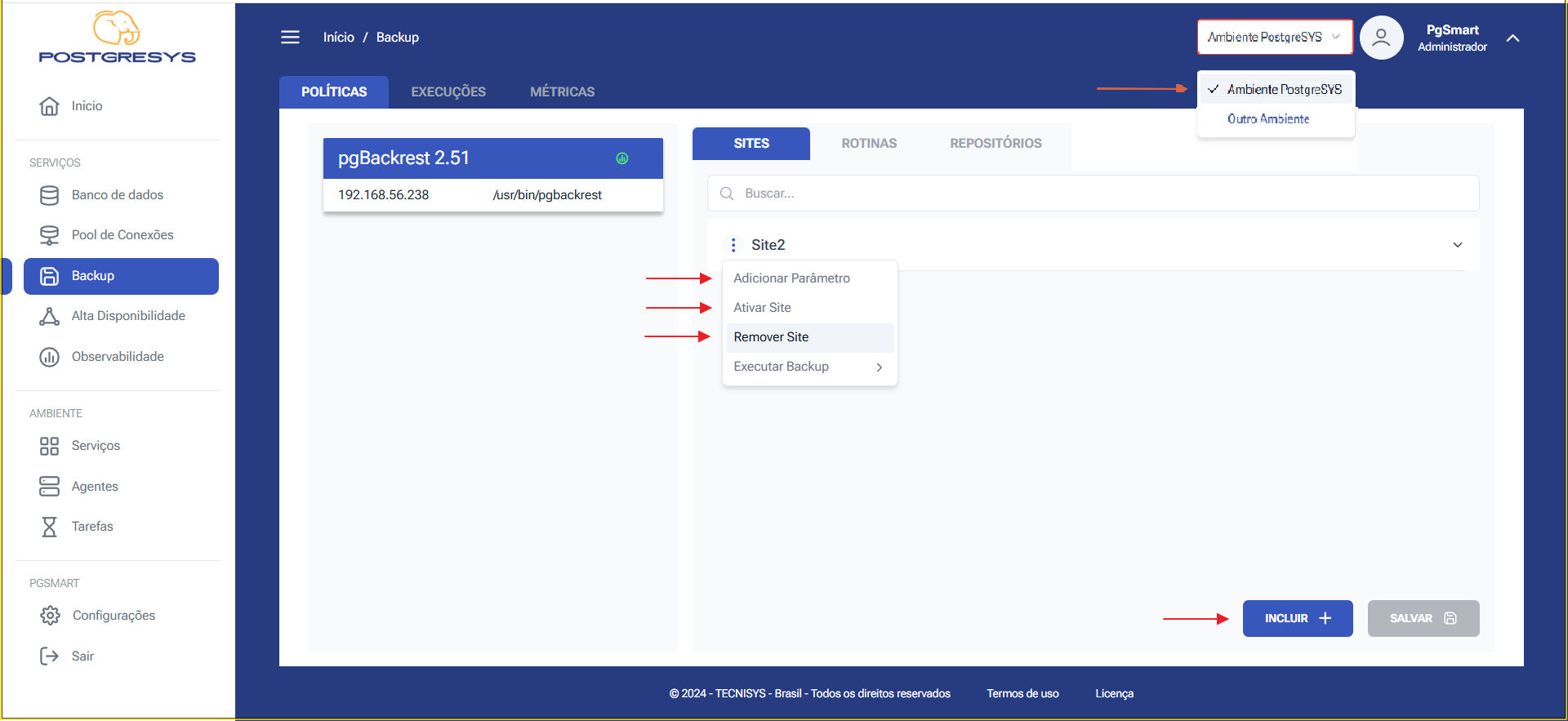The width and height of the screenshot is (1568, 721).
Task: Click the Serviços grid icon
Action: pos(50,446)
